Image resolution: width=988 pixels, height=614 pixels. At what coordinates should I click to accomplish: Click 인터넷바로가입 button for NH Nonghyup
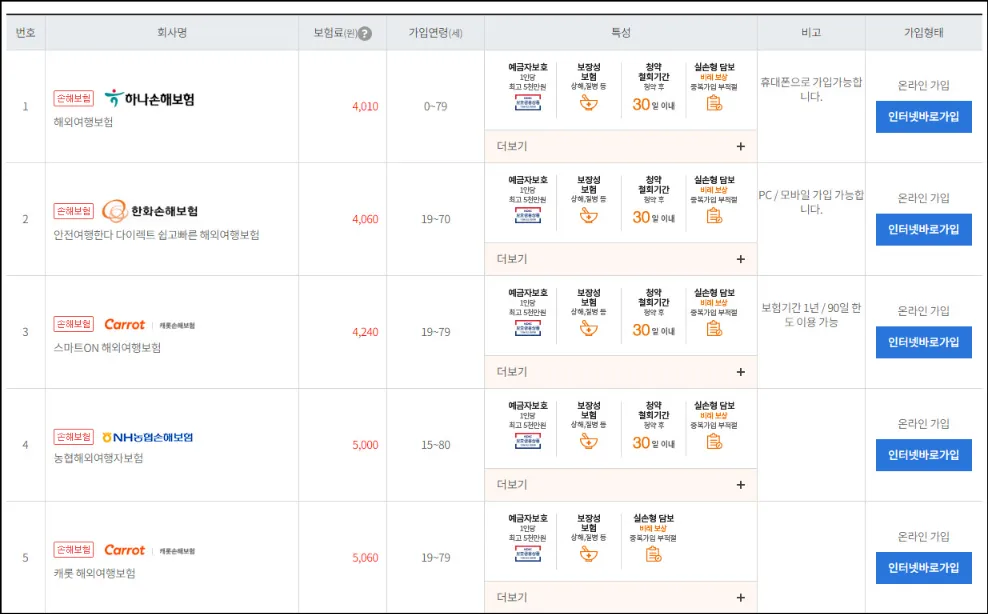point(924,455)
